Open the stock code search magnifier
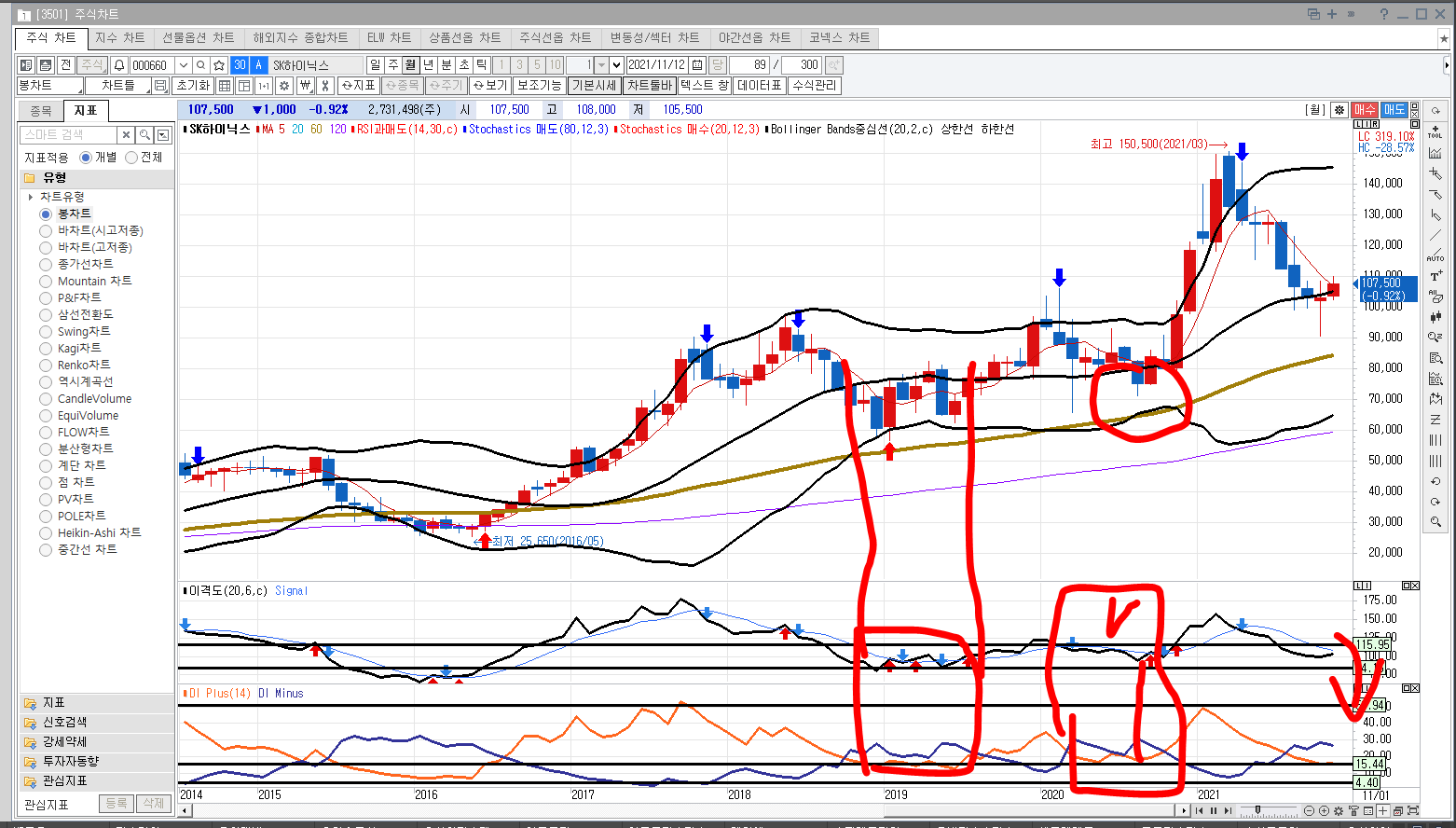This screenshot has width=1456, height=828. (x=200, y=65)
